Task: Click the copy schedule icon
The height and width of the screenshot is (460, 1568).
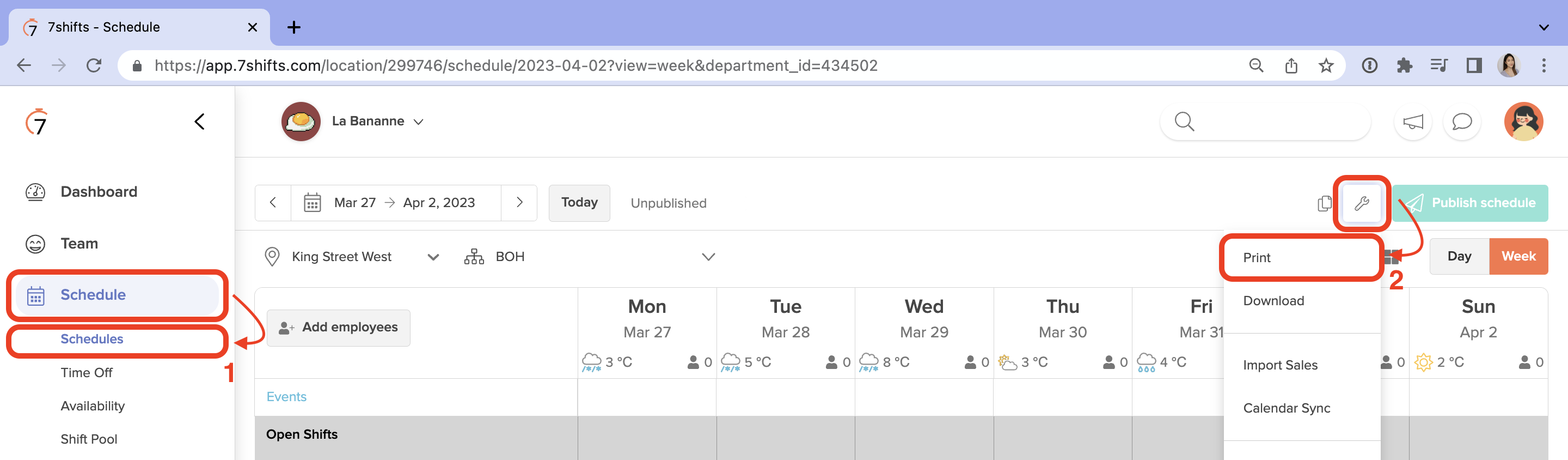Action: click(x=1324, y=203)
